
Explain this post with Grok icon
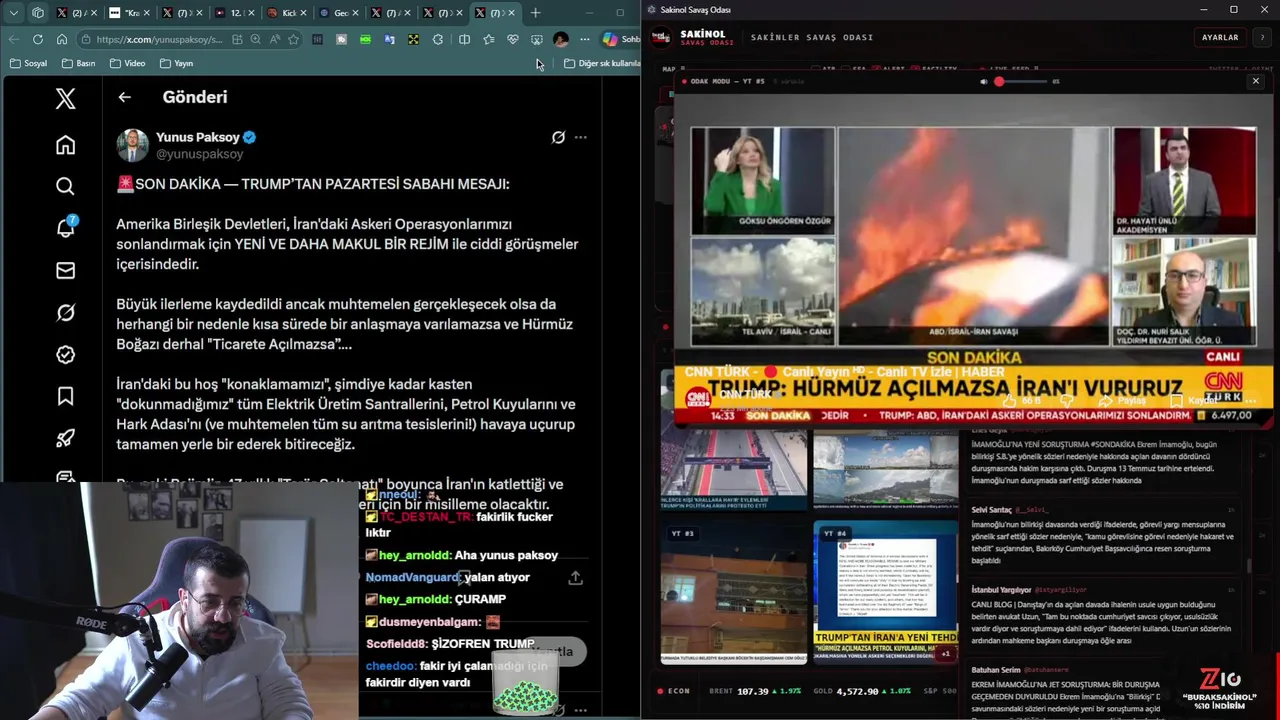pos(558,137)
